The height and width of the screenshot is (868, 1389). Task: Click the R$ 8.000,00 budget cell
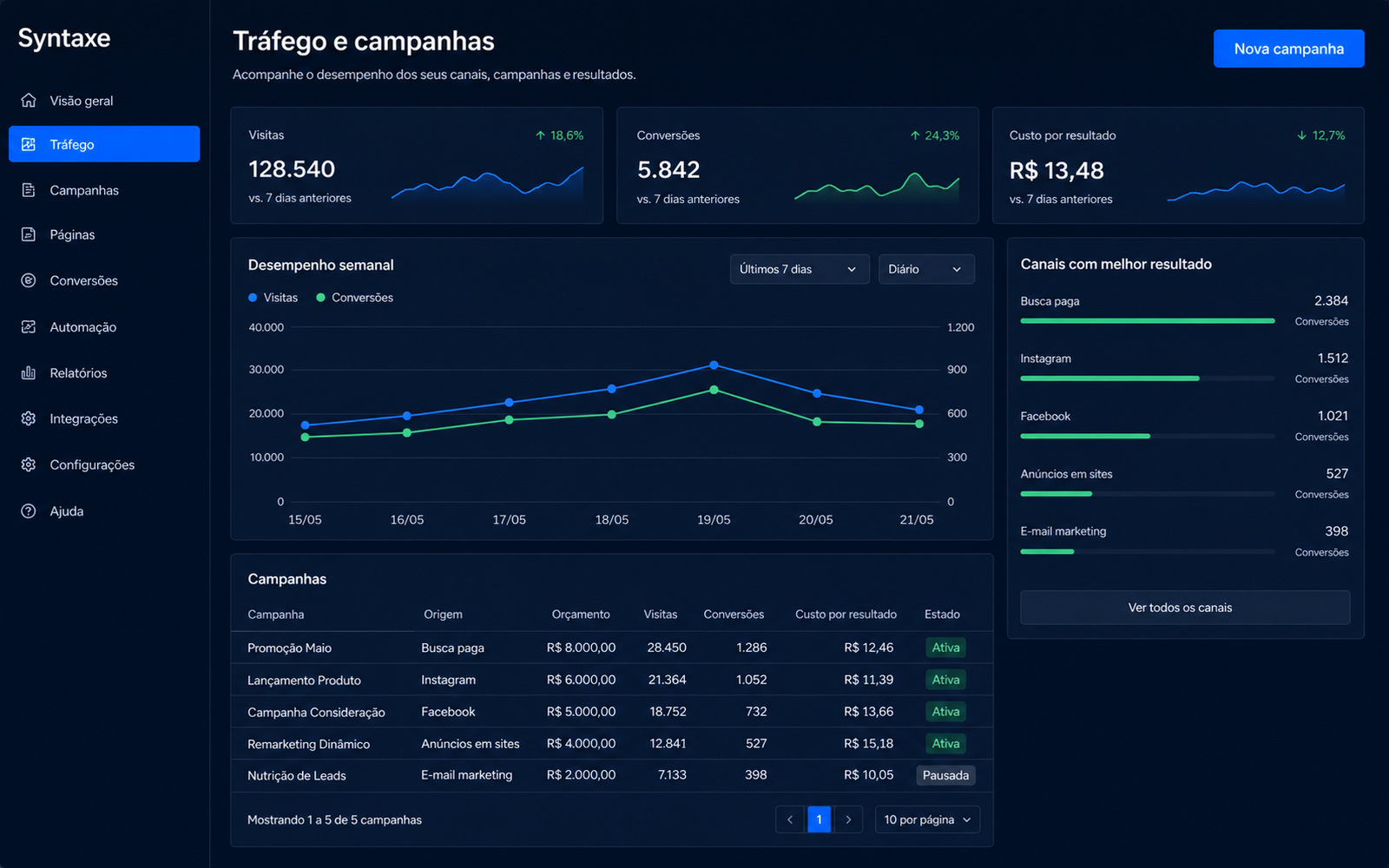[x=581, y=648]
